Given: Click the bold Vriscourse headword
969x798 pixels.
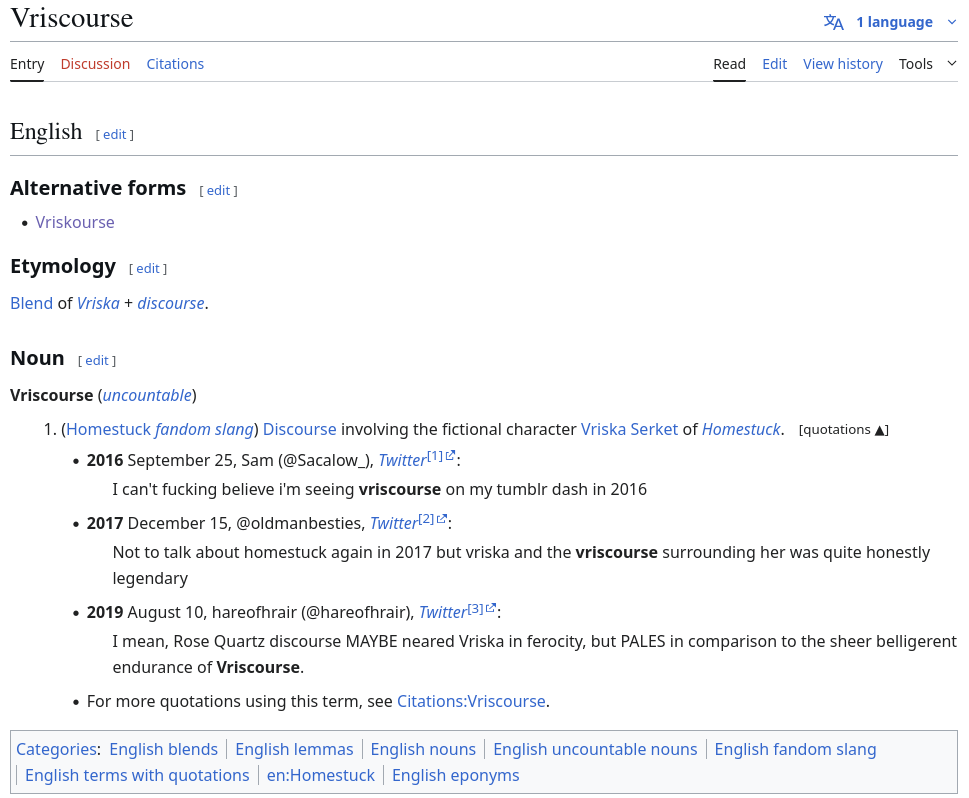Looking at the screenshot, I should point(51,395).
